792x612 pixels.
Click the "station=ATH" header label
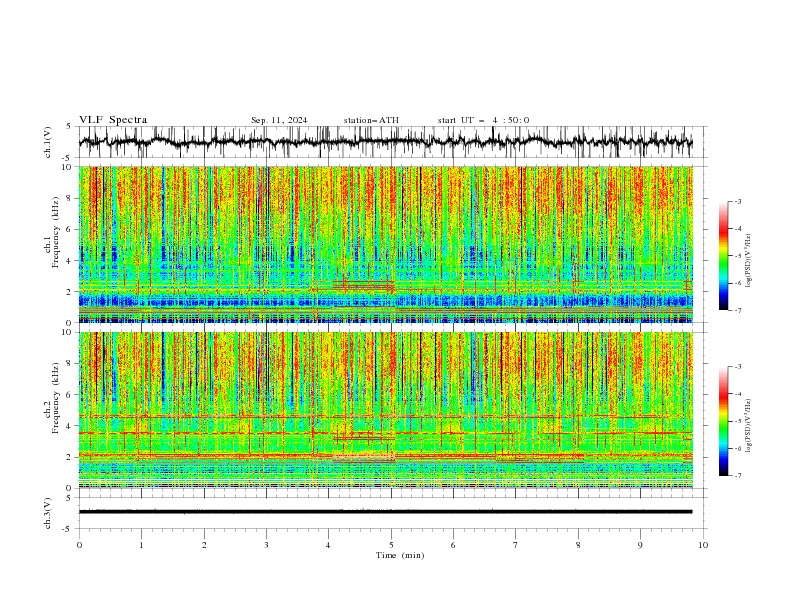pyautogui.click(x=371, y=120)
